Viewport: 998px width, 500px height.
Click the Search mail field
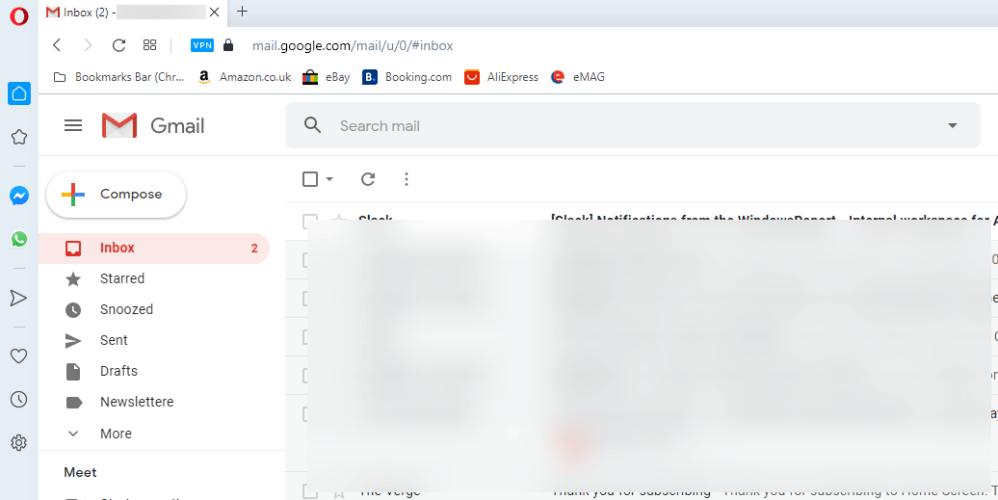(x=633, y=125)
